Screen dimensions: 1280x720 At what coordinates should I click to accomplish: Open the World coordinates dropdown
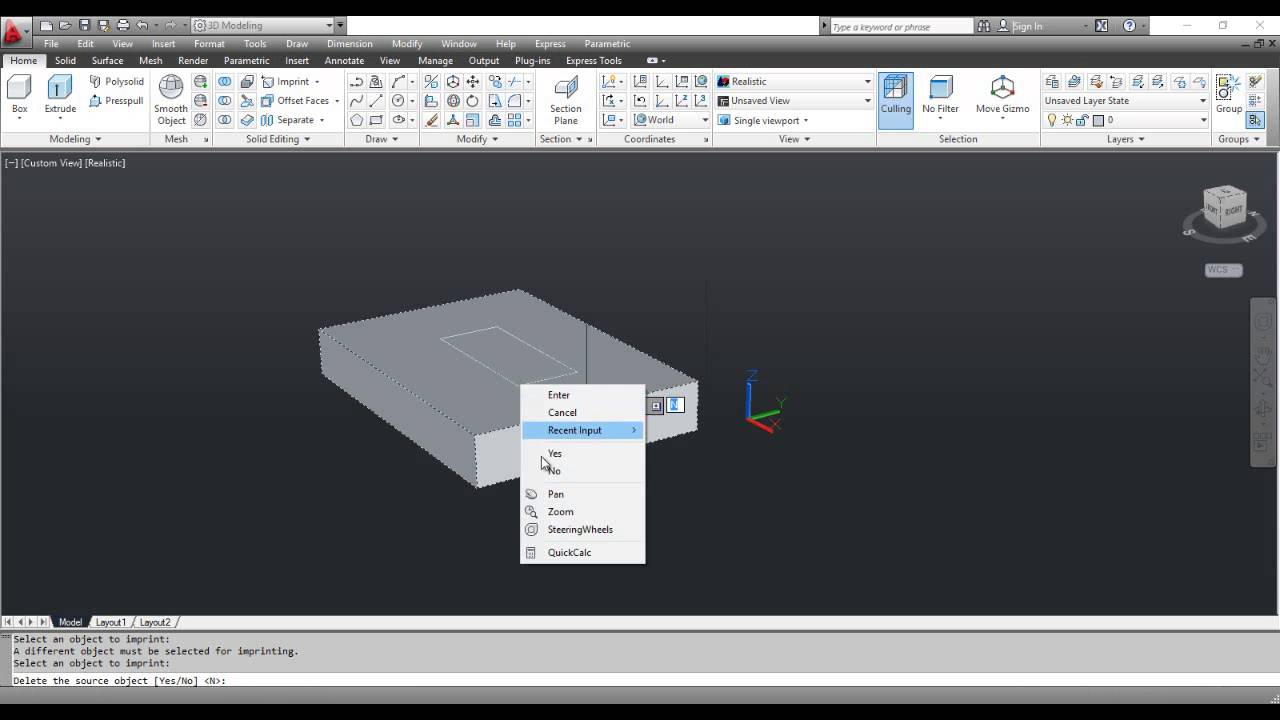tap(671, 120)
